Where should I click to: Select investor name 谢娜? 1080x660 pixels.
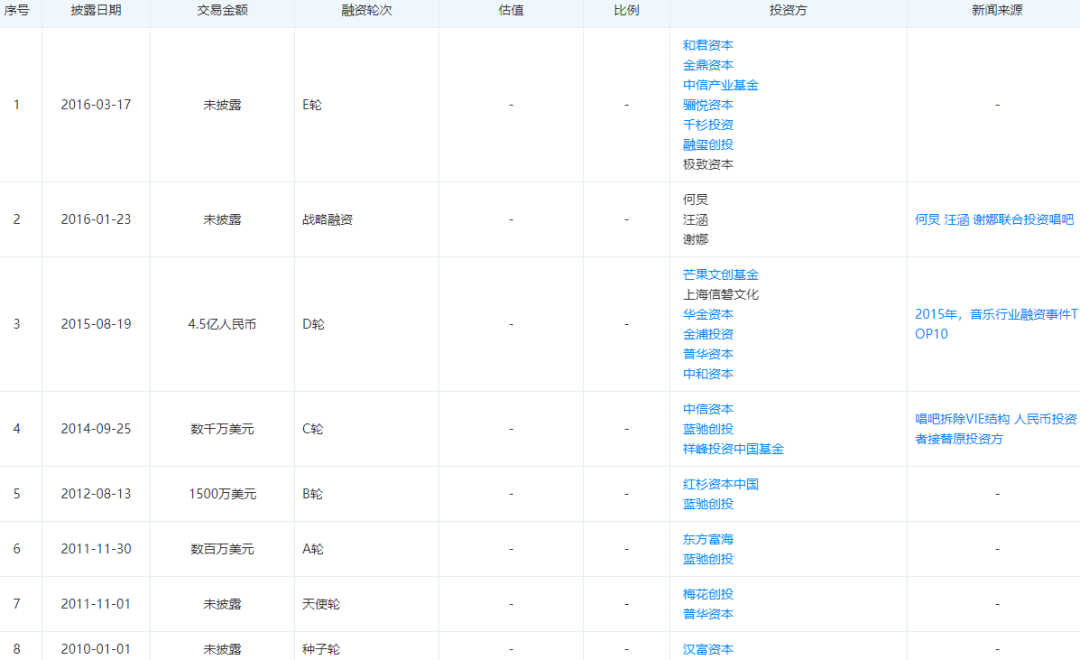[x=695, y=240]
